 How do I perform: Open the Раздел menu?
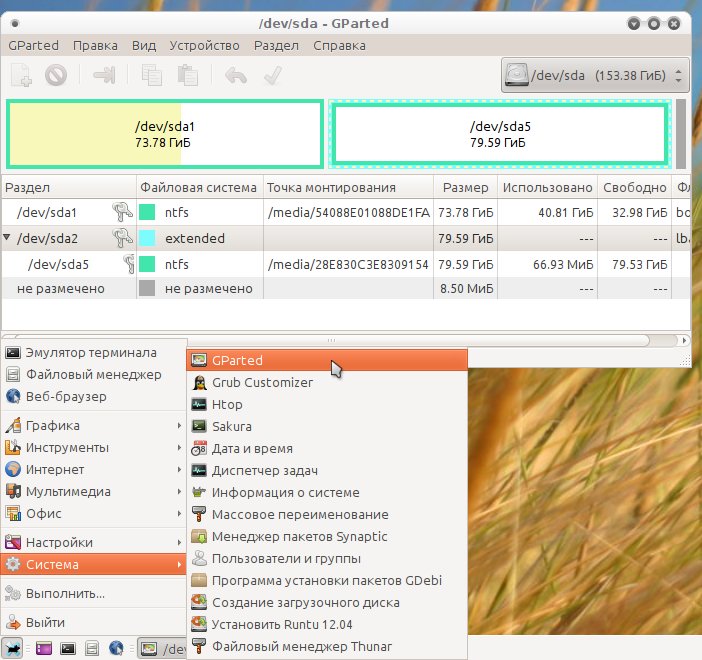point(276,46)
